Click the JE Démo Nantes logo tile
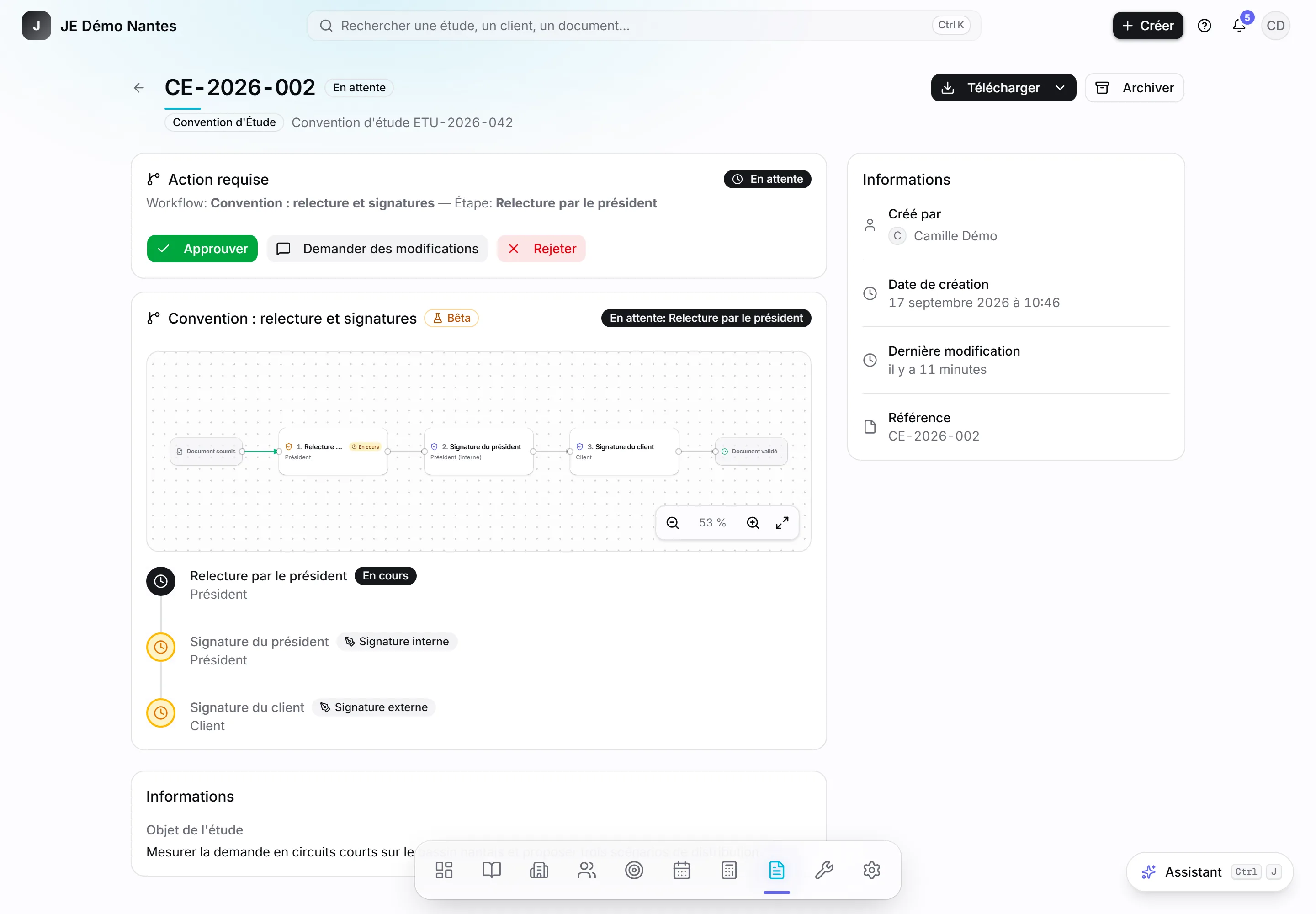 click(x=37, y=26)
